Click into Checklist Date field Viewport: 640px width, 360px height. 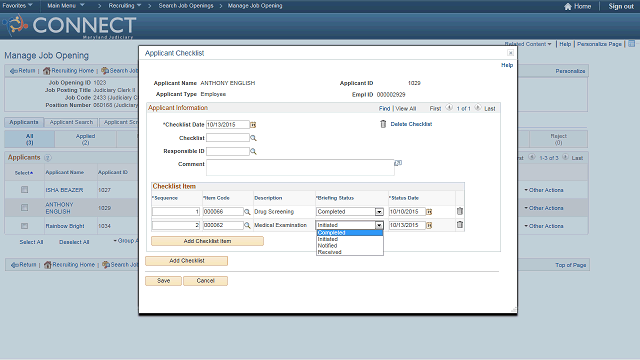(227, 124)
